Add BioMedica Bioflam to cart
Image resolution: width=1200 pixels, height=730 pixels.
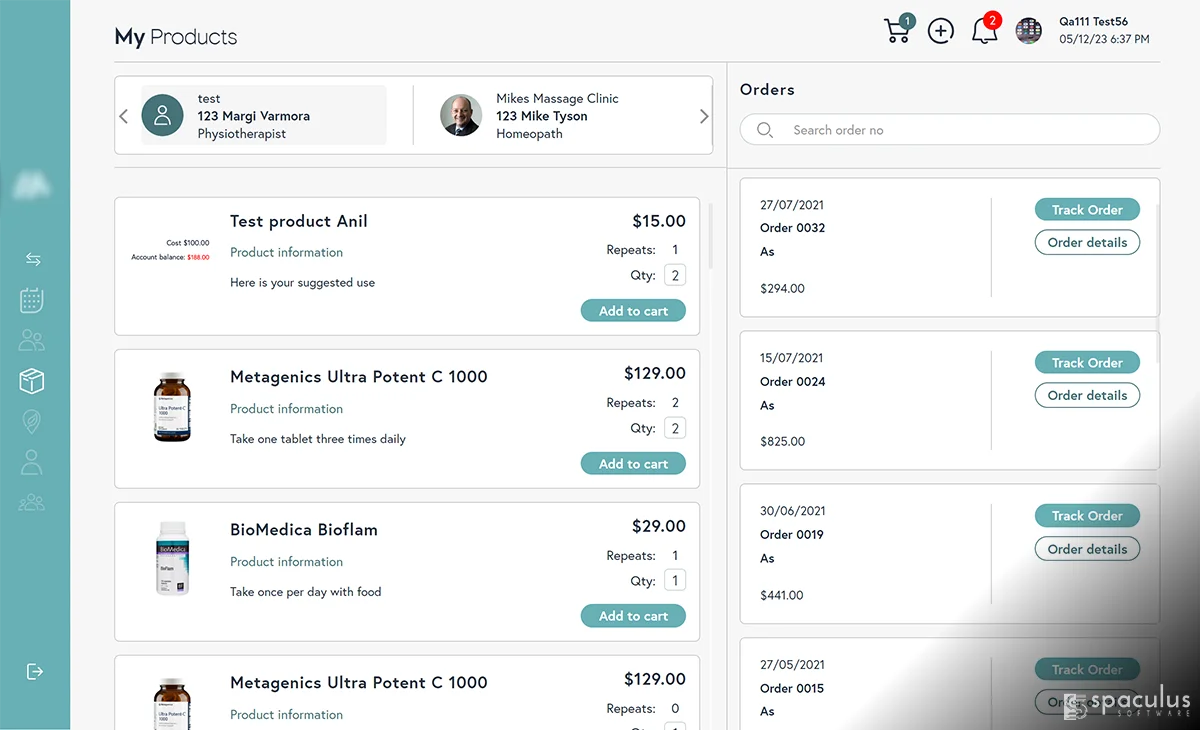[633, 616]
